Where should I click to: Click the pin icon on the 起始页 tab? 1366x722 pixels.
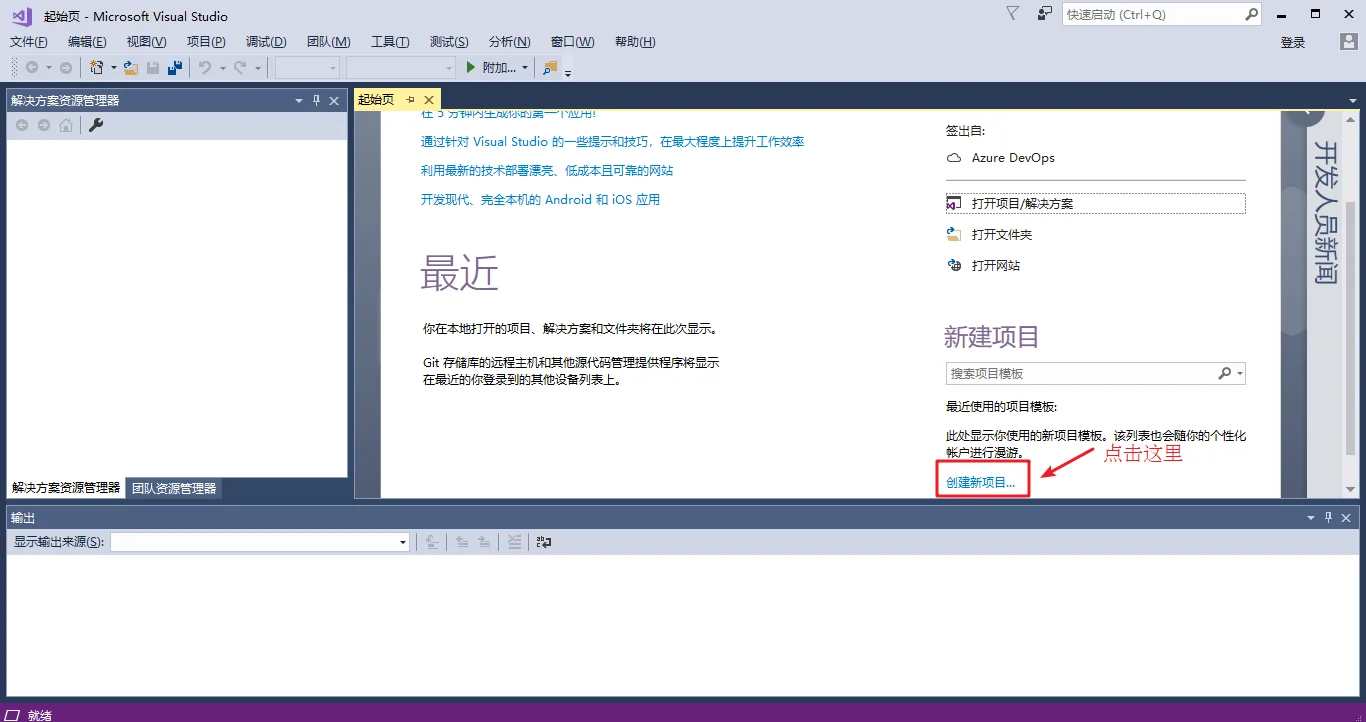(x=411, y=99)
